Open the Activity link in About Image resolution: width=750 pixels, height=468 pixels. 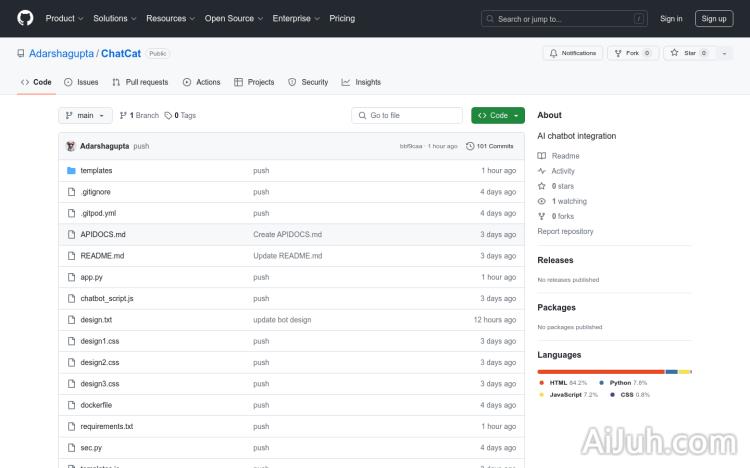point(563,171)
